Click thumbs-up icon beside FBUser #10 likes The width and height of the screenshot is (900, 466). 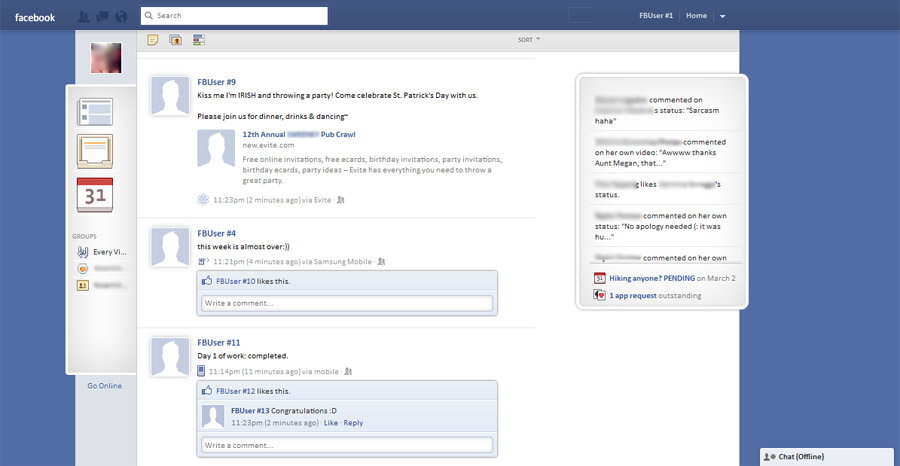pyautogui.click(x=207, y=281)
